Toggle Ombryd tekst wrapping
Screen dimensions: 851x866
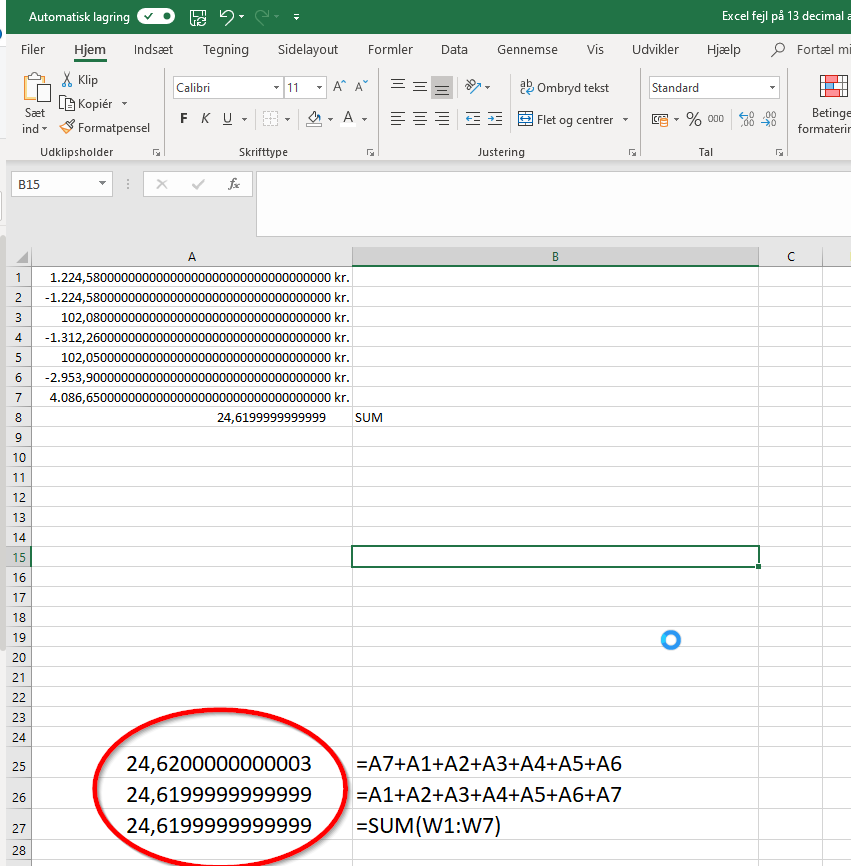click(x=564, y=88)
